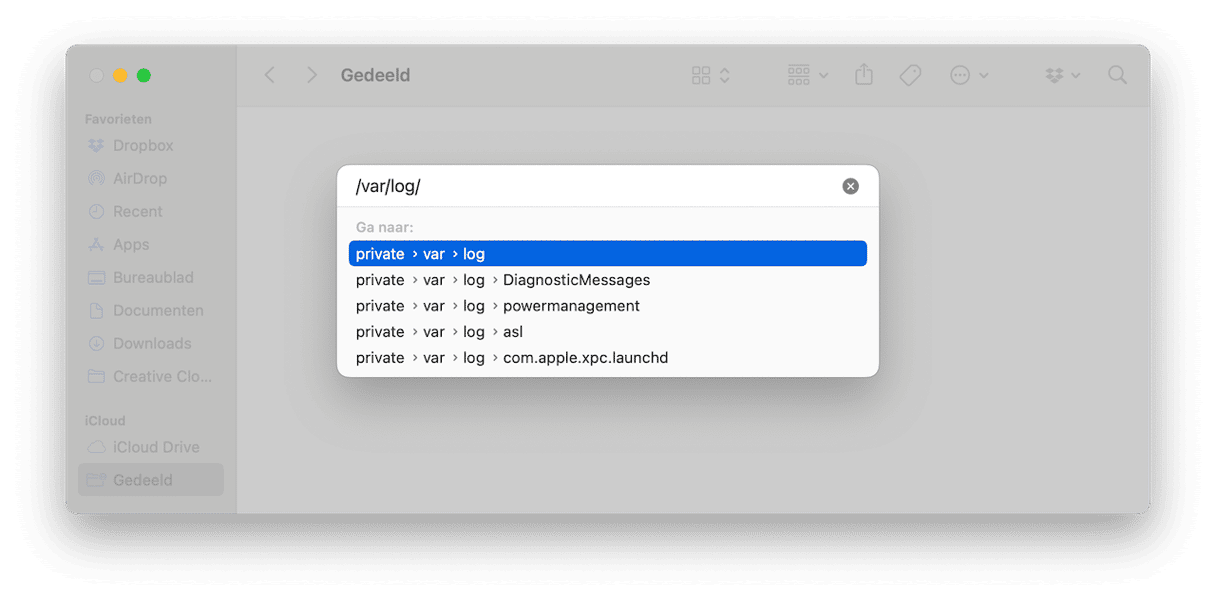Expand the More actions ellipsis menu
This screenshot has width=1216, height=601.
(x=968, y=75)
